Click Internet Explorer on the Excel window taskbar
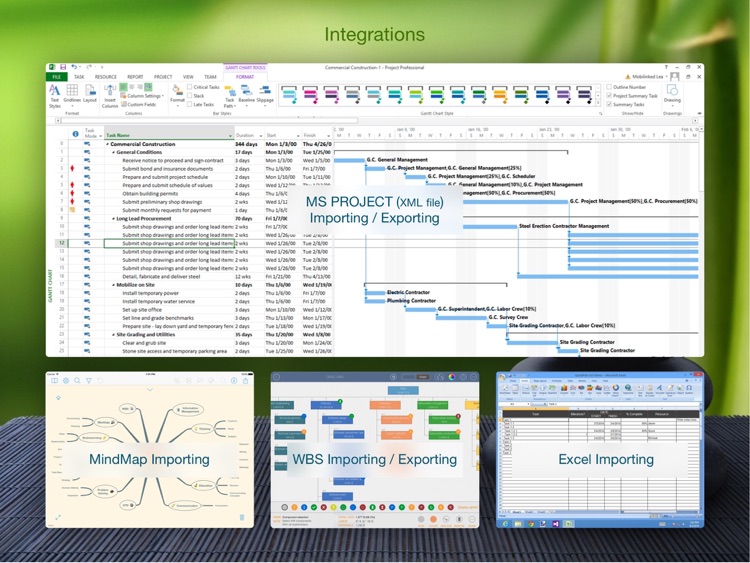Image resolution: width=750 pixels, height=563 pixels. (505, 524)
